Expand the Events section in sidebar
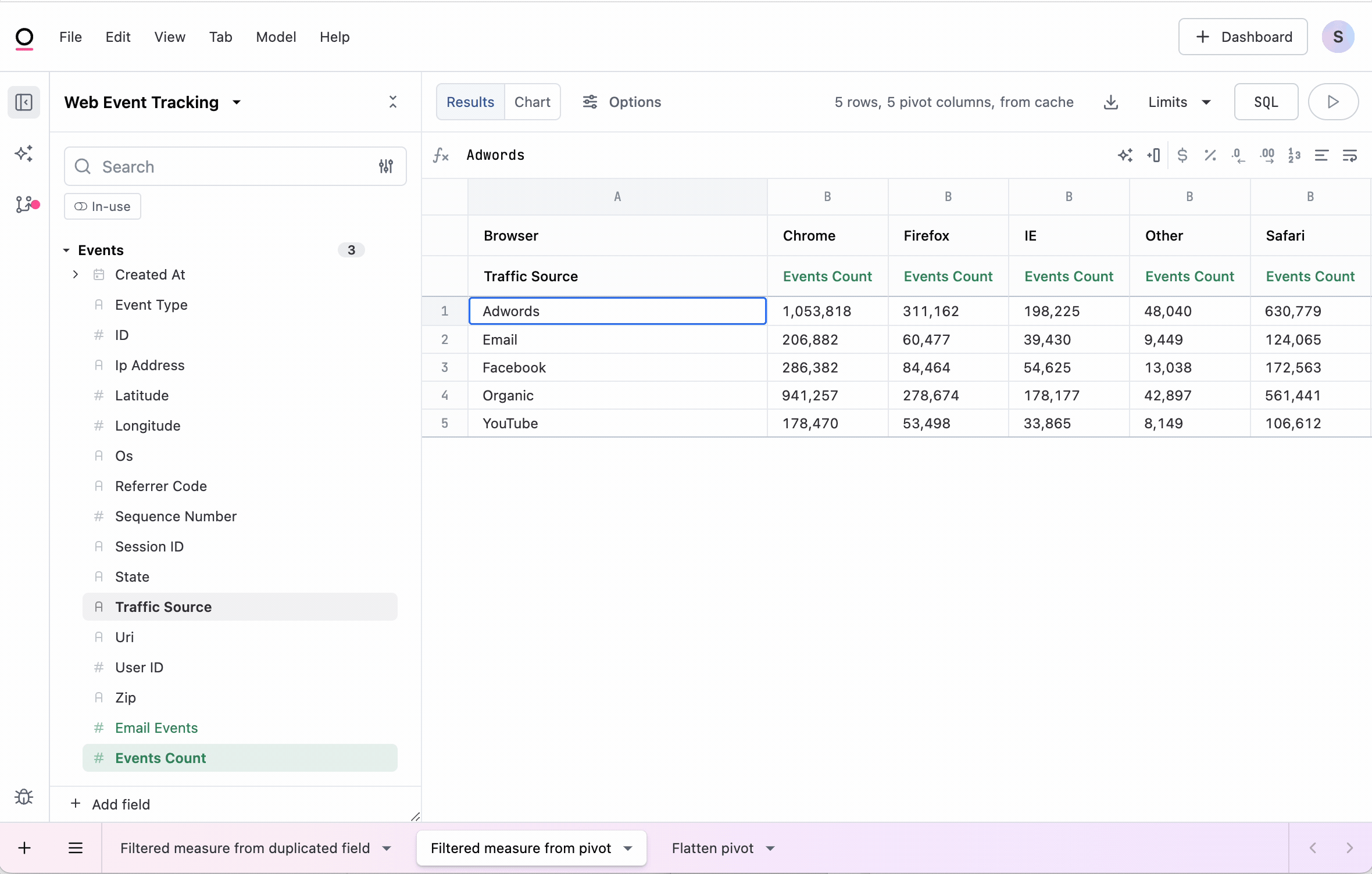 click(x=66, y=250)
